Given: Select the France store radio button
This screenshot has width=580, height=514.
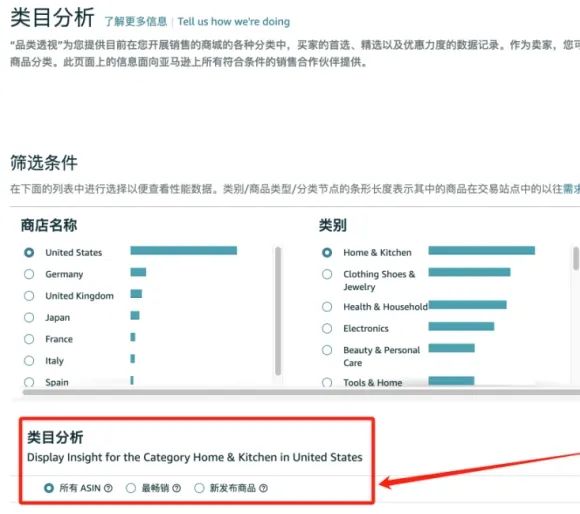Looking at the screenshot, I should 29,339.
